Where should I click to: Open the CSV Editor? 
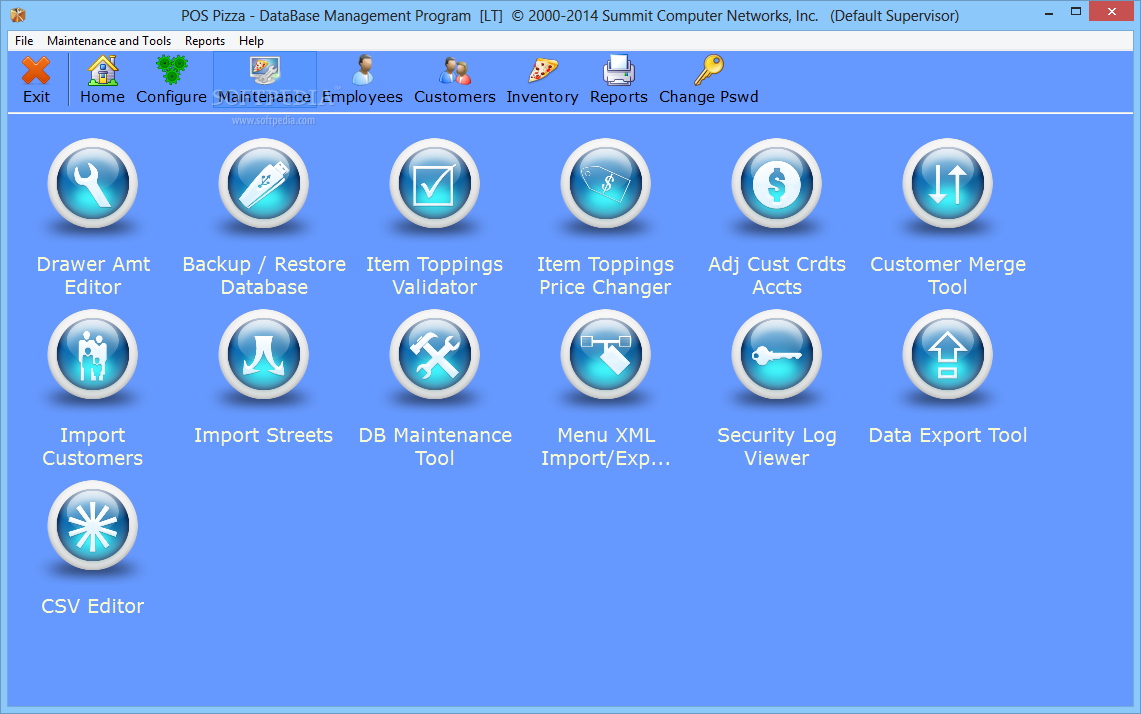click(92, 525)
